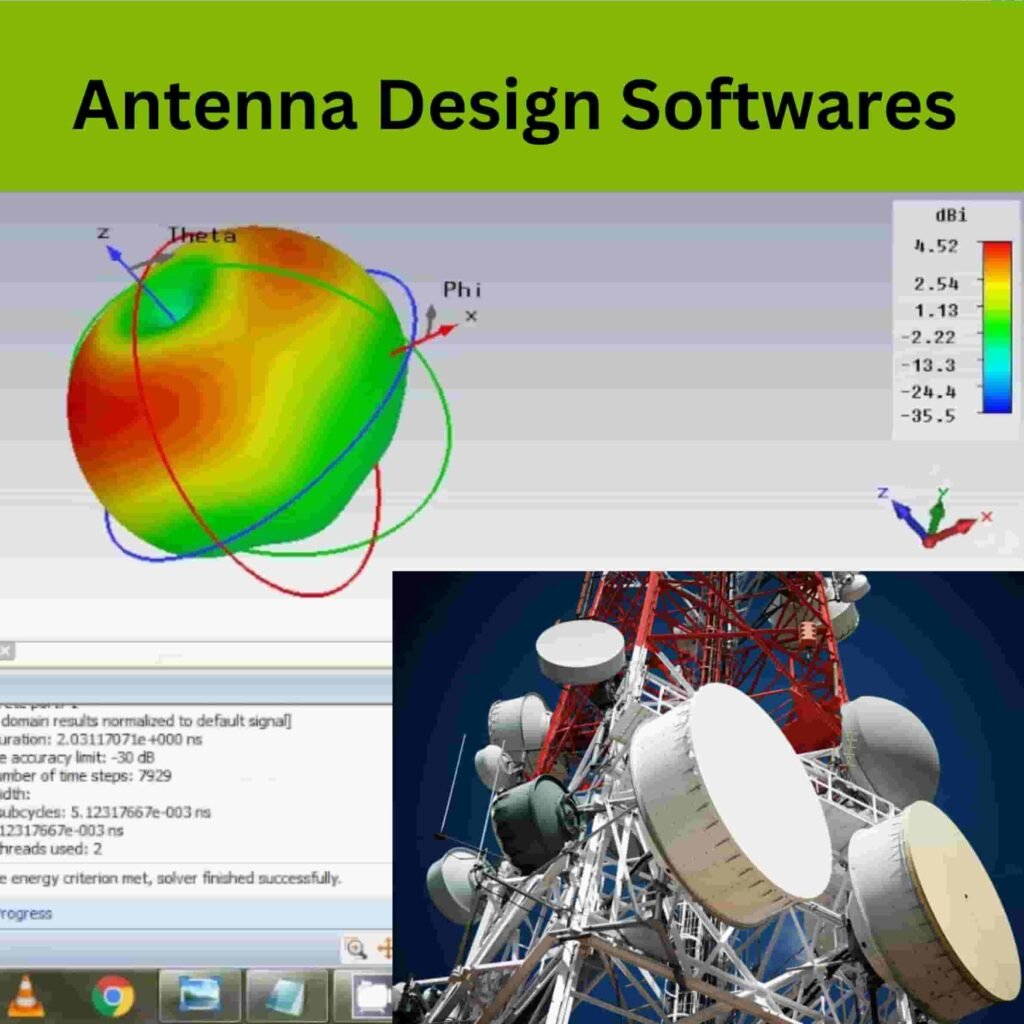1024x1024 pixels.
Task: Open the video camera taskbar icon
Action: [370, 996]
